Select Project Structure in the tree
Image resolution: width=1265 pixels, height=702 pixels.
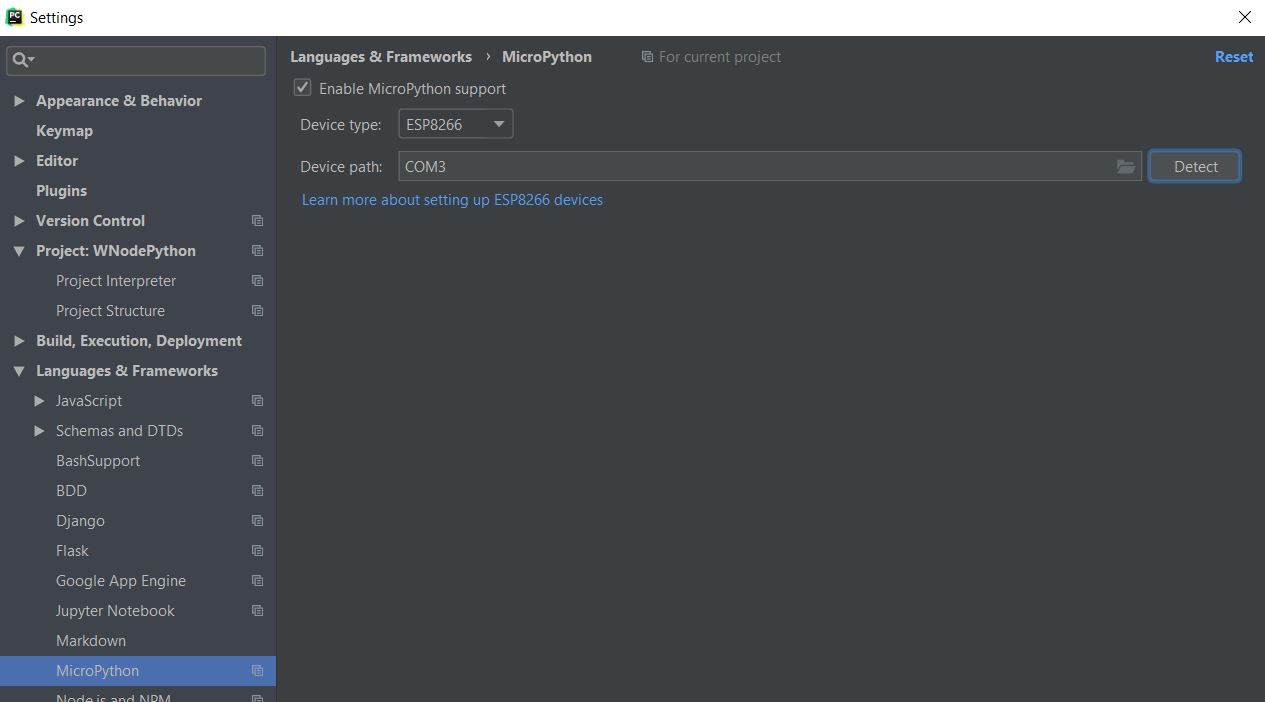pos(110,311)
